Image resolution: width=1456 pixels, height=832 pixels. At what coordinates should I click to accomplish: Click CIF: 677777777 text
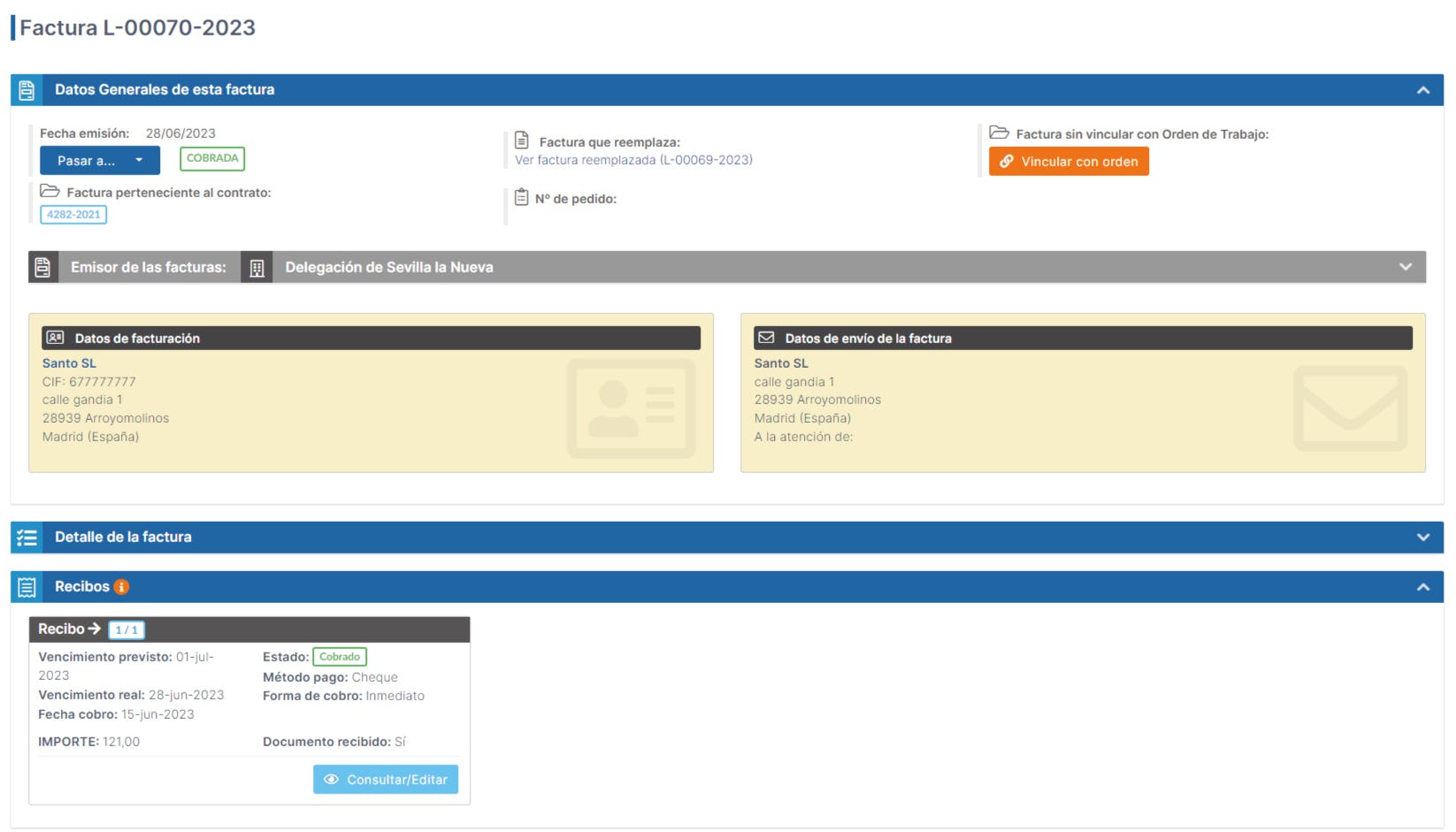tap(89, 382)
